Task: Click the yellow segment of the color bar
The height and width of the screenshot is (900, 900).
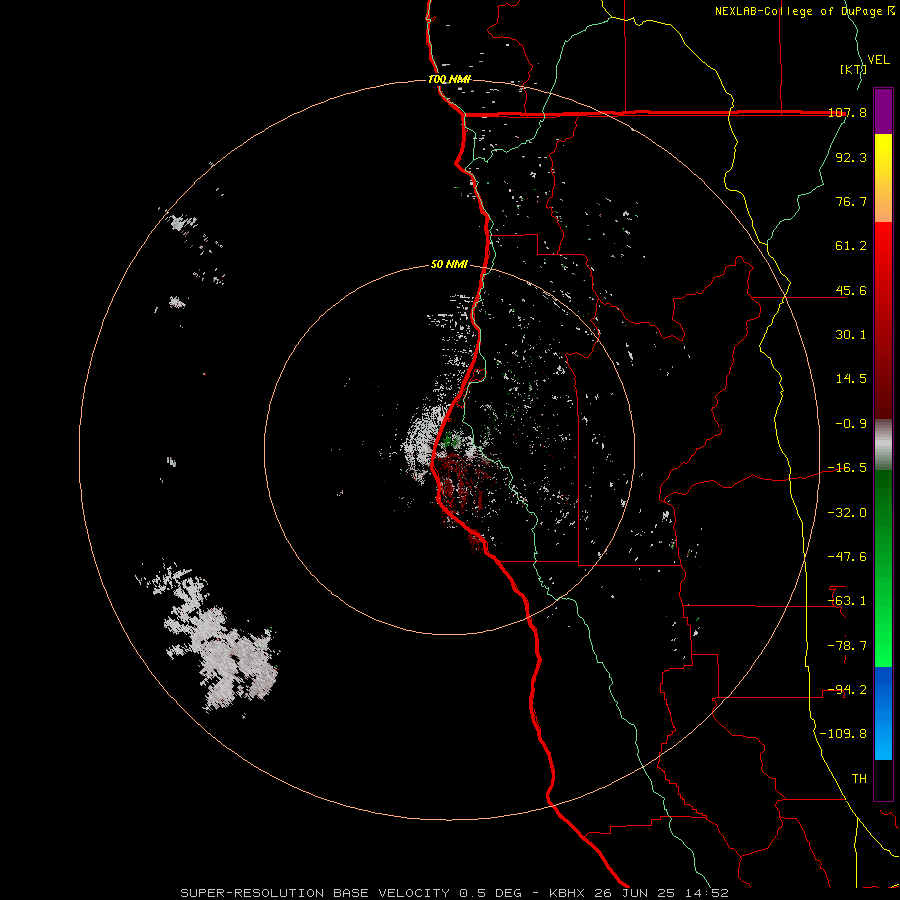Action: [x=883, y=155]
